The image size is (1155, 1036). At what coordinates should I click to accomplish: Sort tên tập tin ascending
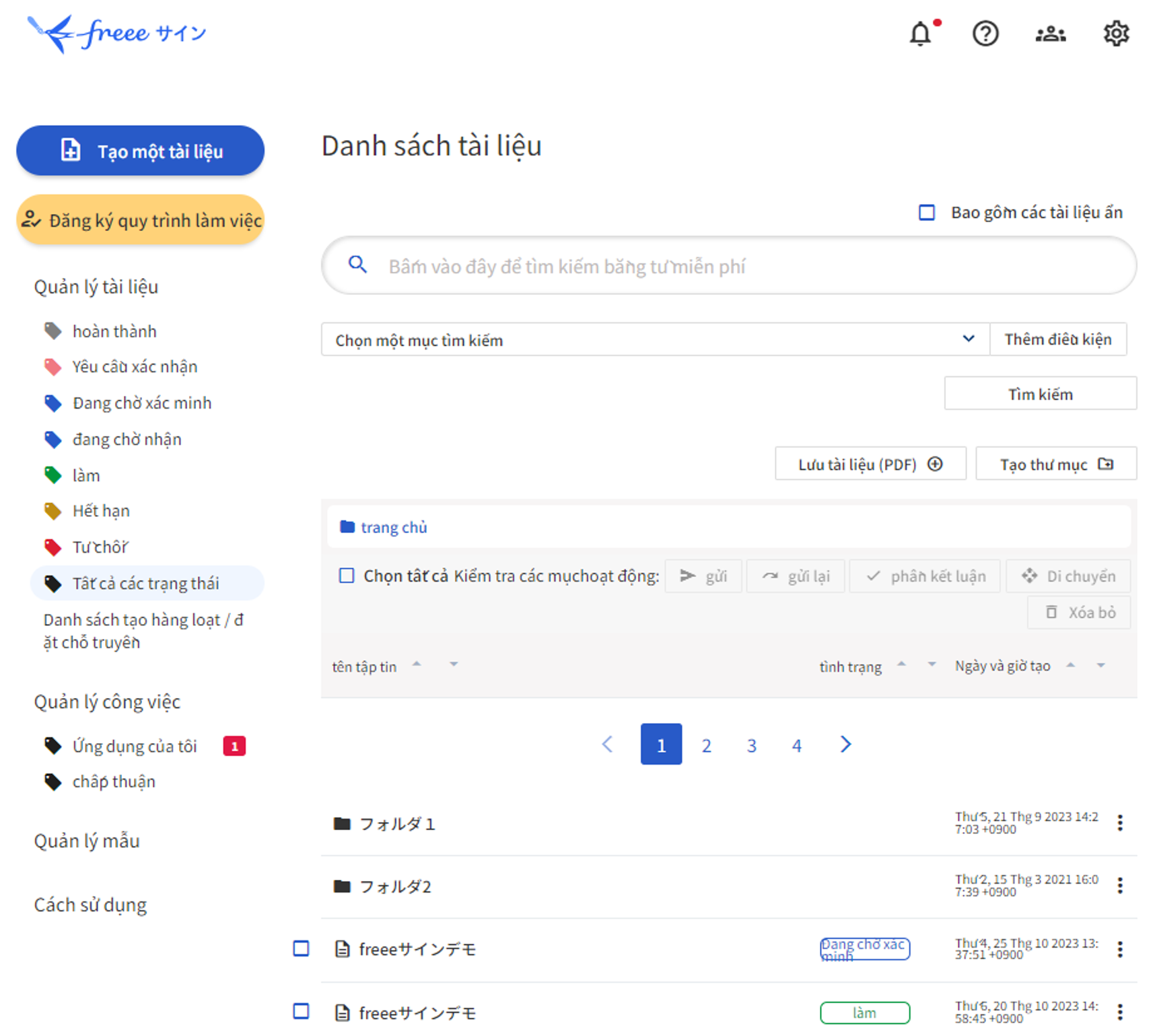point(417,664)
